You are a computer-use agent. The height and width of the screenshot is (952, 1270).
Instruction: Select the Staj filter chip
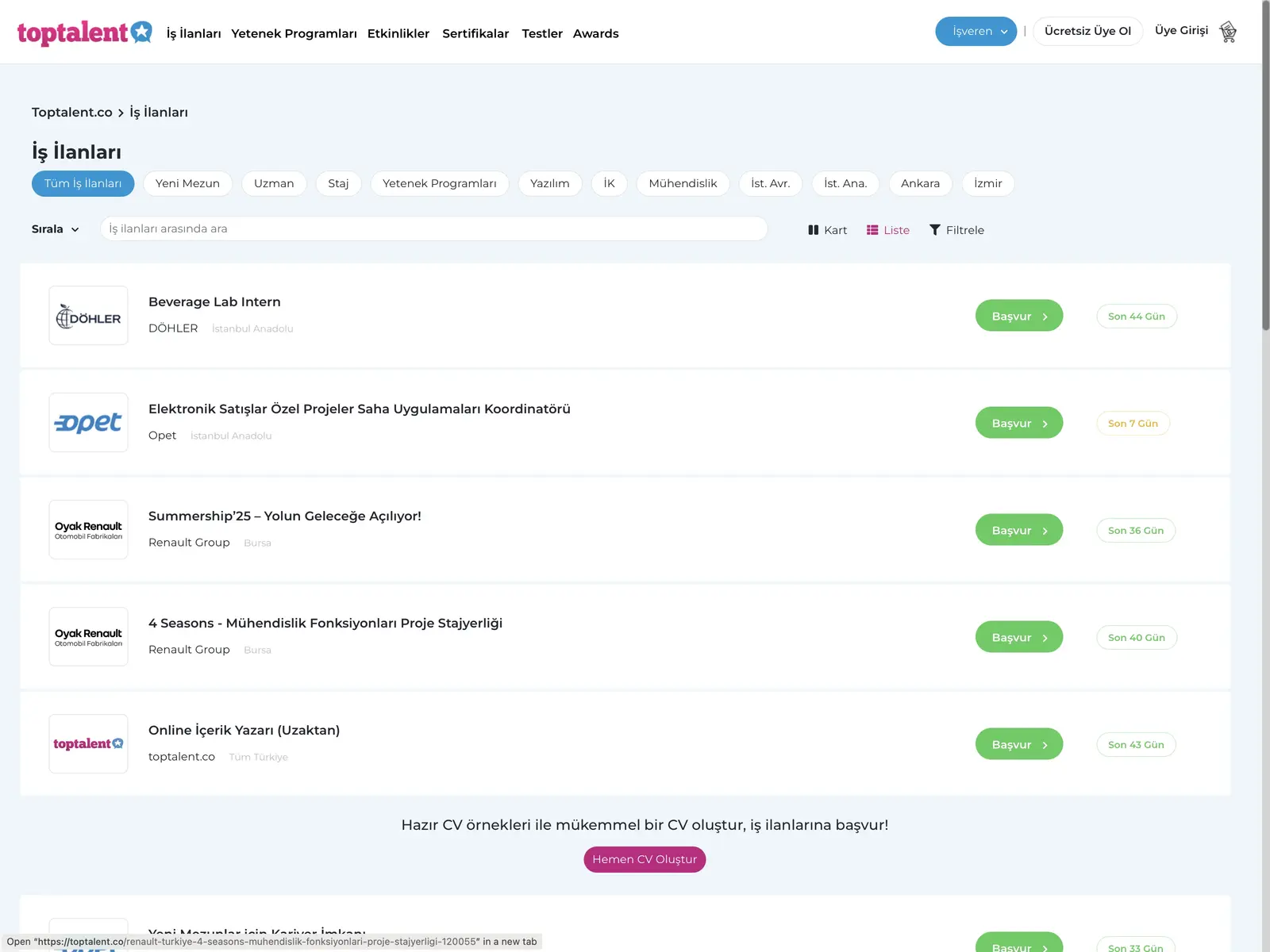338,183
